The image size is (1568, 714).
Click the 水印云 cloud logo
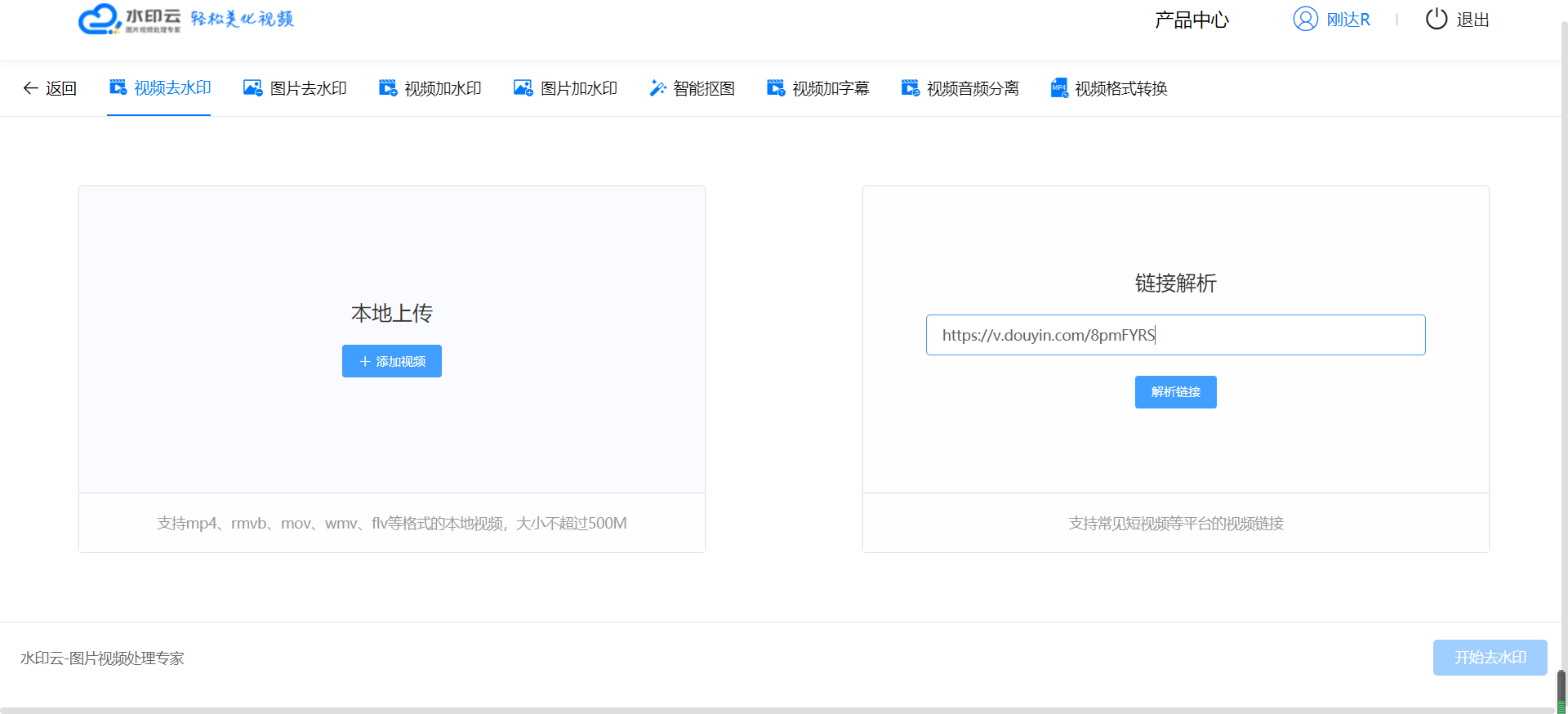(100, 20)
